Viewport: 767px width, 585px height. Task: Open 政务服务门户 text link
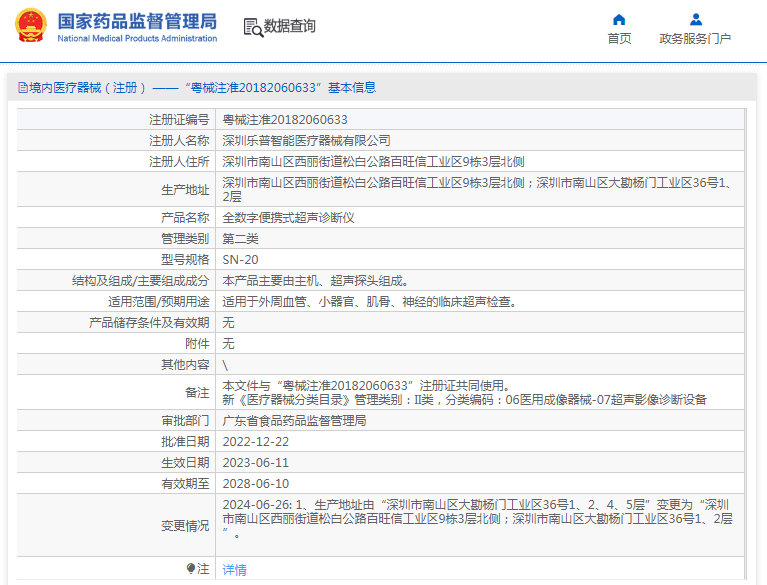(x=695, y=39)
